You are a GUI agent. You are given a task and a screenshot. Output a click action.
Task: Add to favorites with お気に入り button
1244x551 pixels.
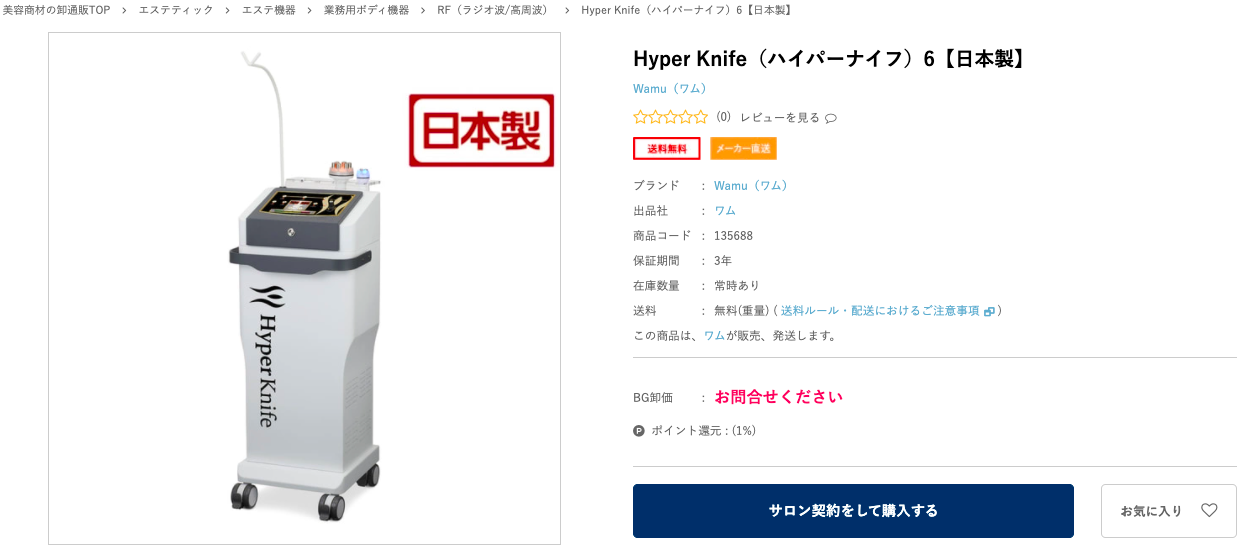(x=1169, y=511)
